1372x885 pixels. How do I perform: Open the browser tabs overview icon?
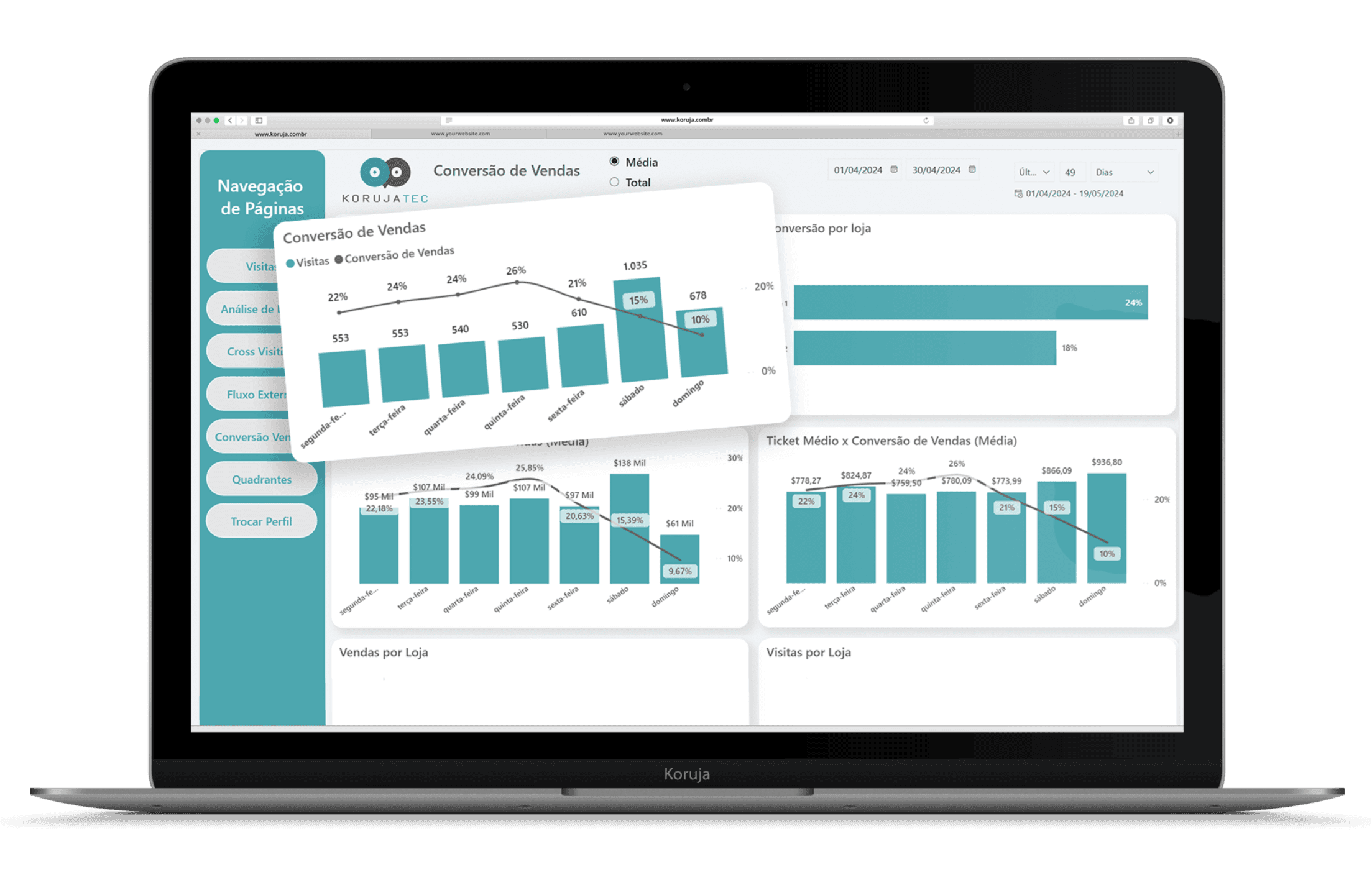[x=1151, y=121]
